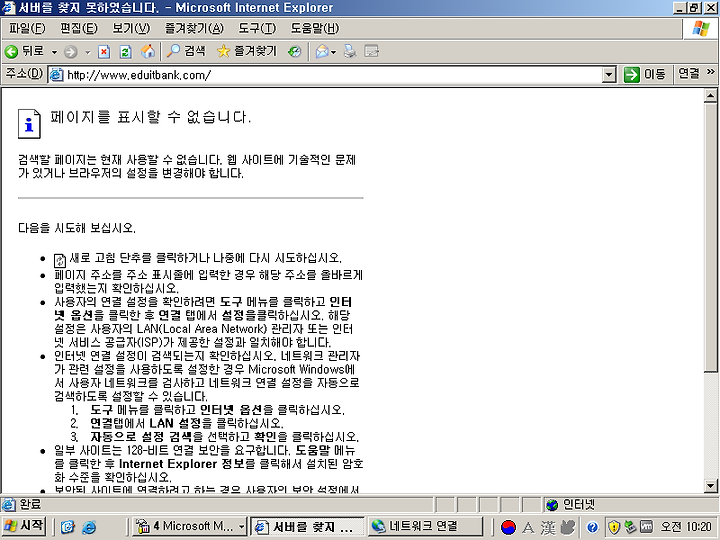Switch to '네트워크 연결' taskbar window
Viewport: 720px width, 540px height.
point(425,526)
